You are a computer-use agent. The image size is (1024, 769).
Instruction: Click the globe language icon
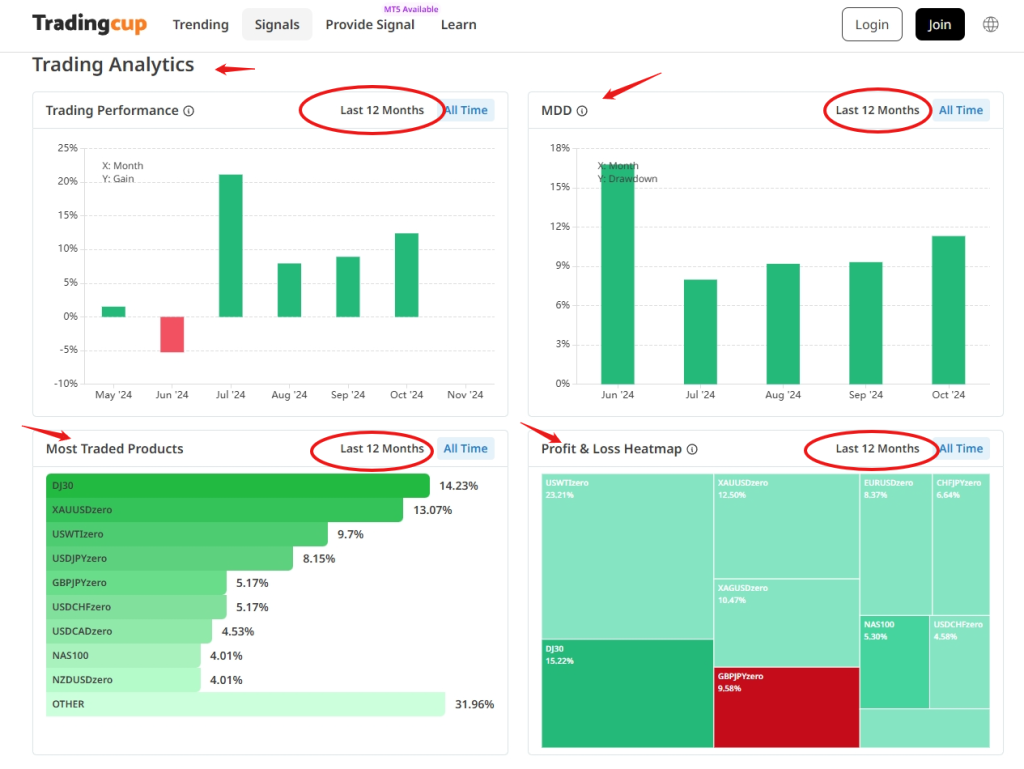point(990,25)
